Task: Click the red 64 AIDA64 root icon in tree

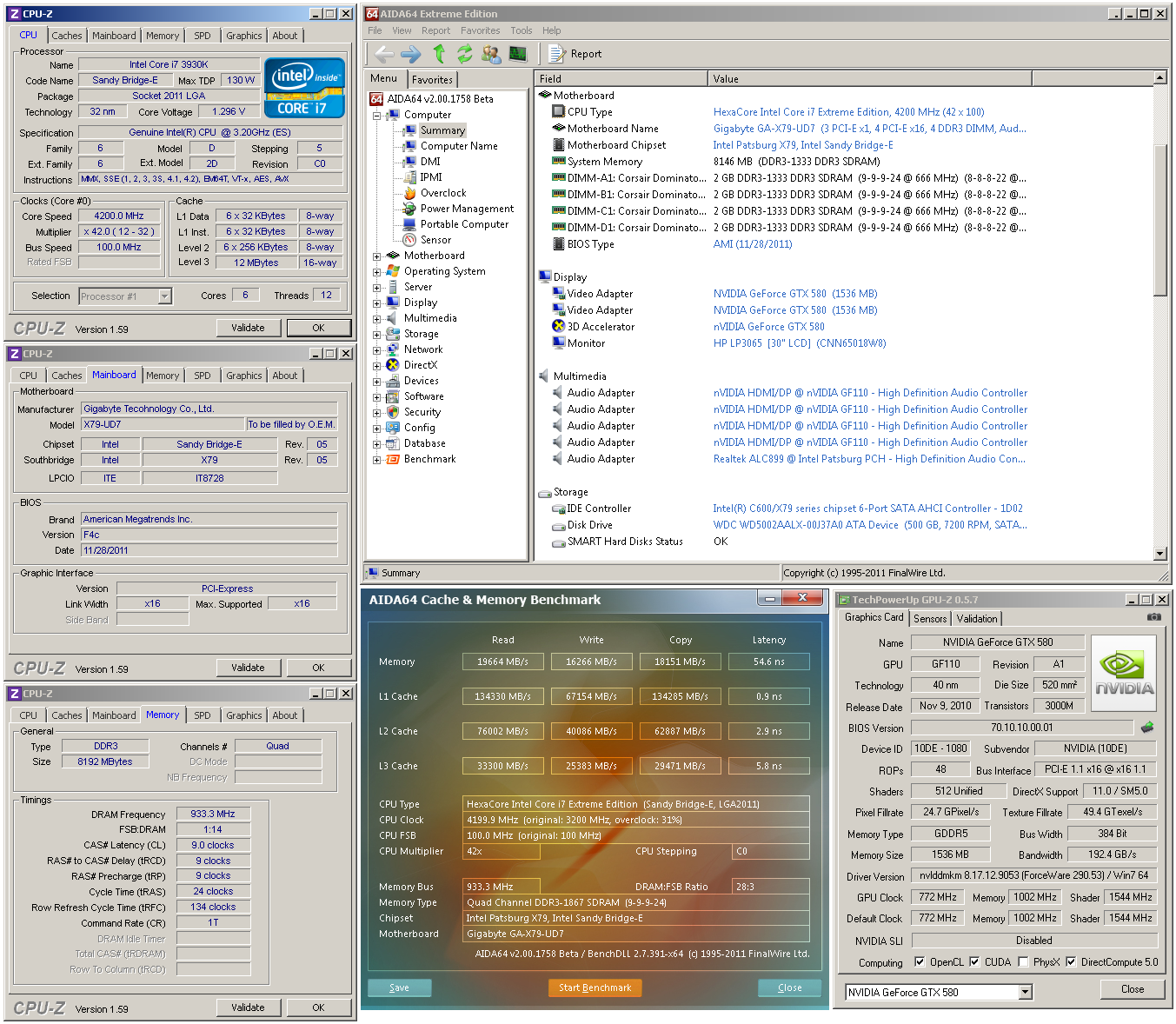Action: click(x=376, y=99)
